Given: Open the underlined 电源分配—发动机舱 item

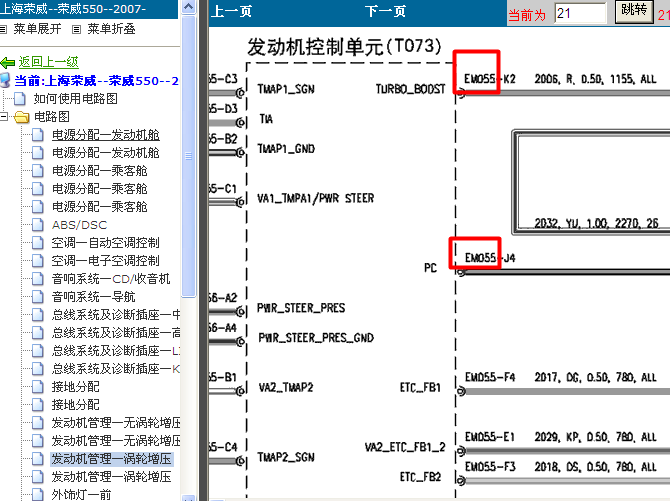Looking at the screenshot, I should pyautogui.click(x=106, y=135).
